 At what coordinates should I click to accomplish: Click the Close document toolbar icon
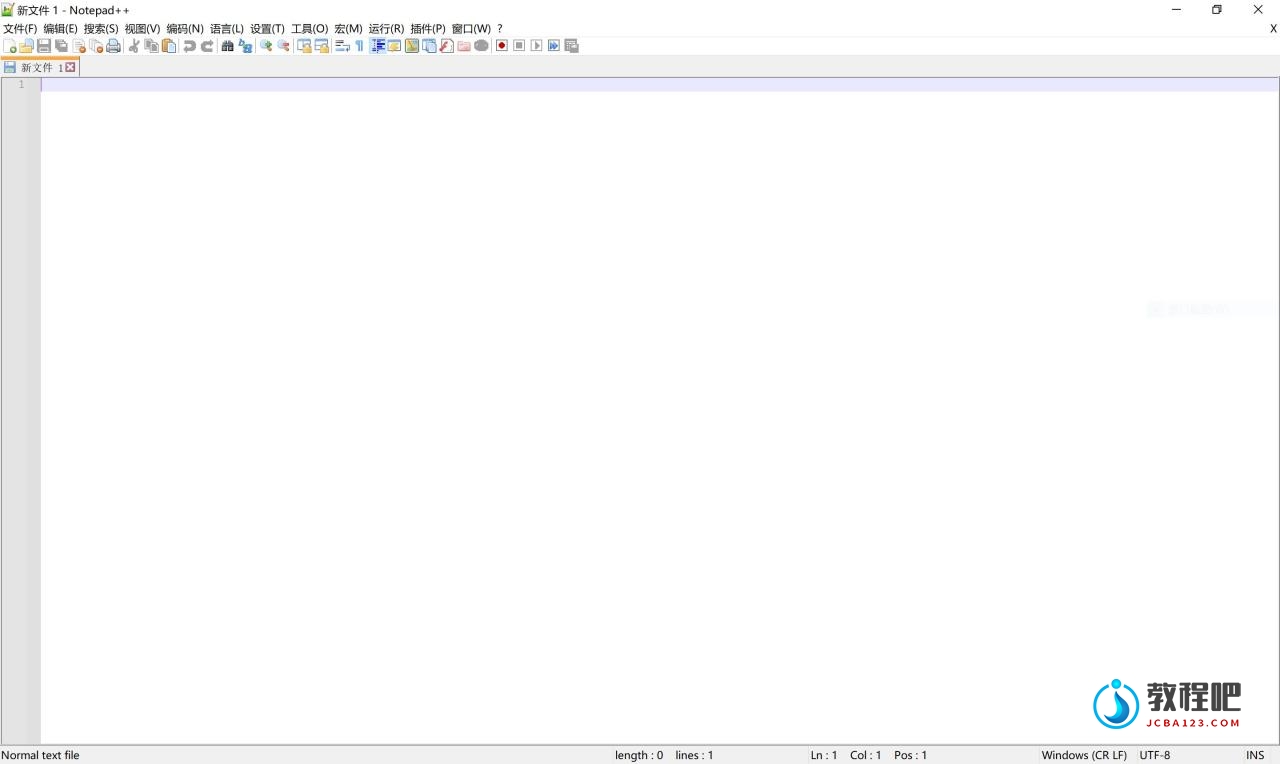79,46
